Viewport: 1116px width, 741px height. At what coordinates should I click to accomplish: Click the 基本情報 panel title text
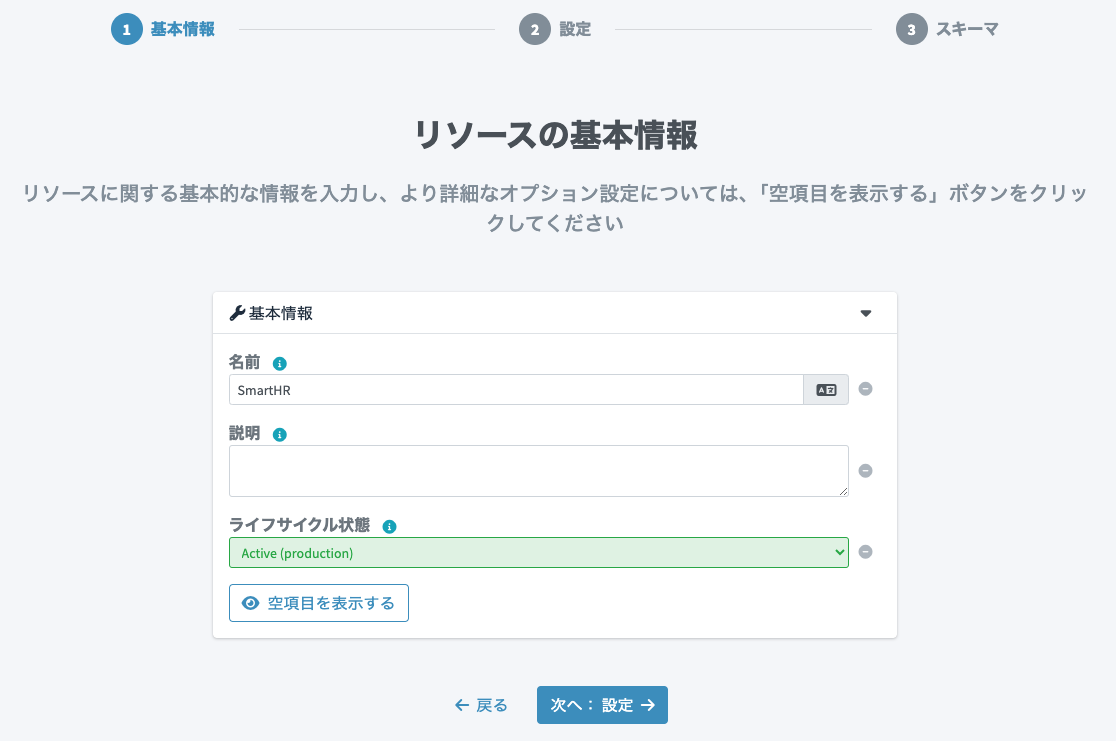point(281,313)
